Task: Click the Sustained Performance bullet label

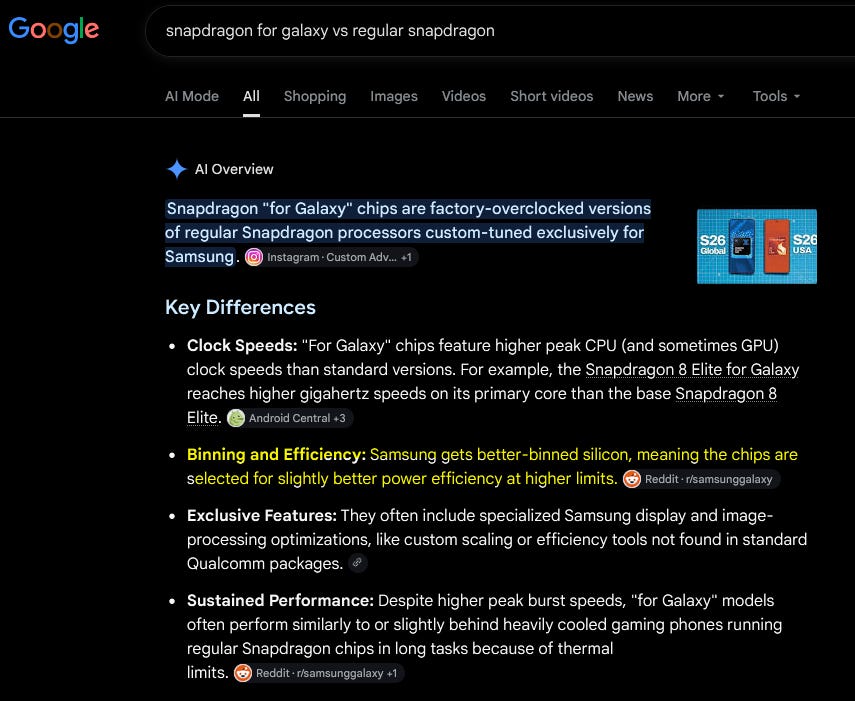Action: click(x=280, y=601)
